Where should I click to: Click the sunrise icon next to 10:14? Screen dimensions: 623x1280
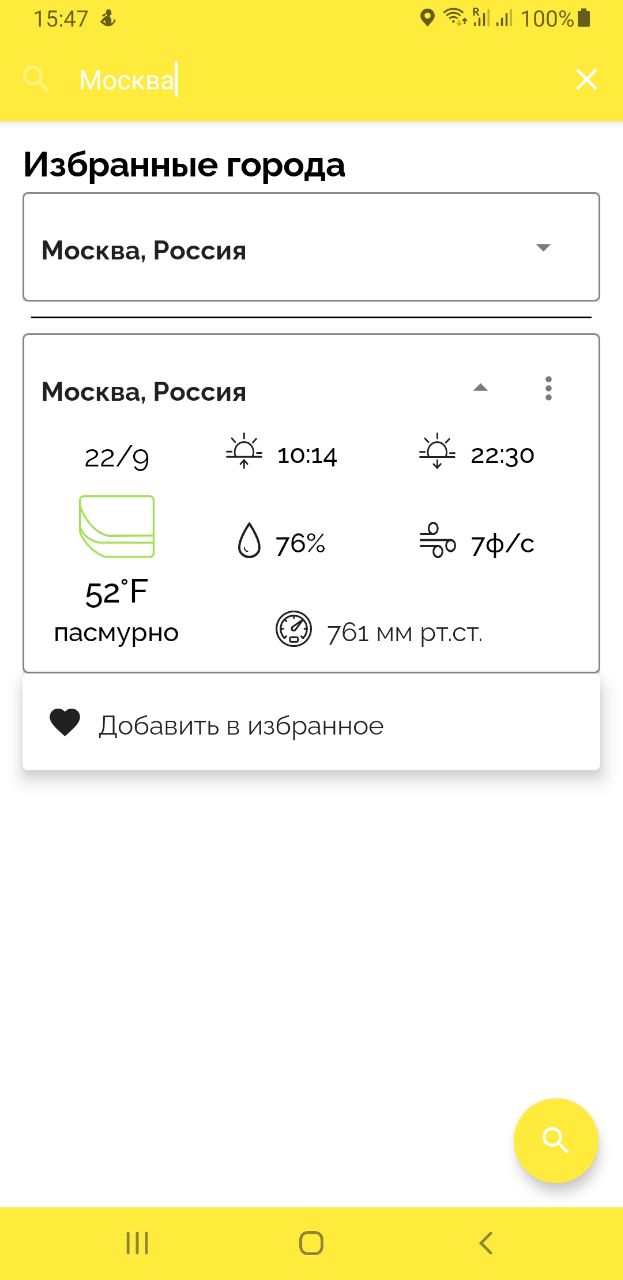coord(242,451)
